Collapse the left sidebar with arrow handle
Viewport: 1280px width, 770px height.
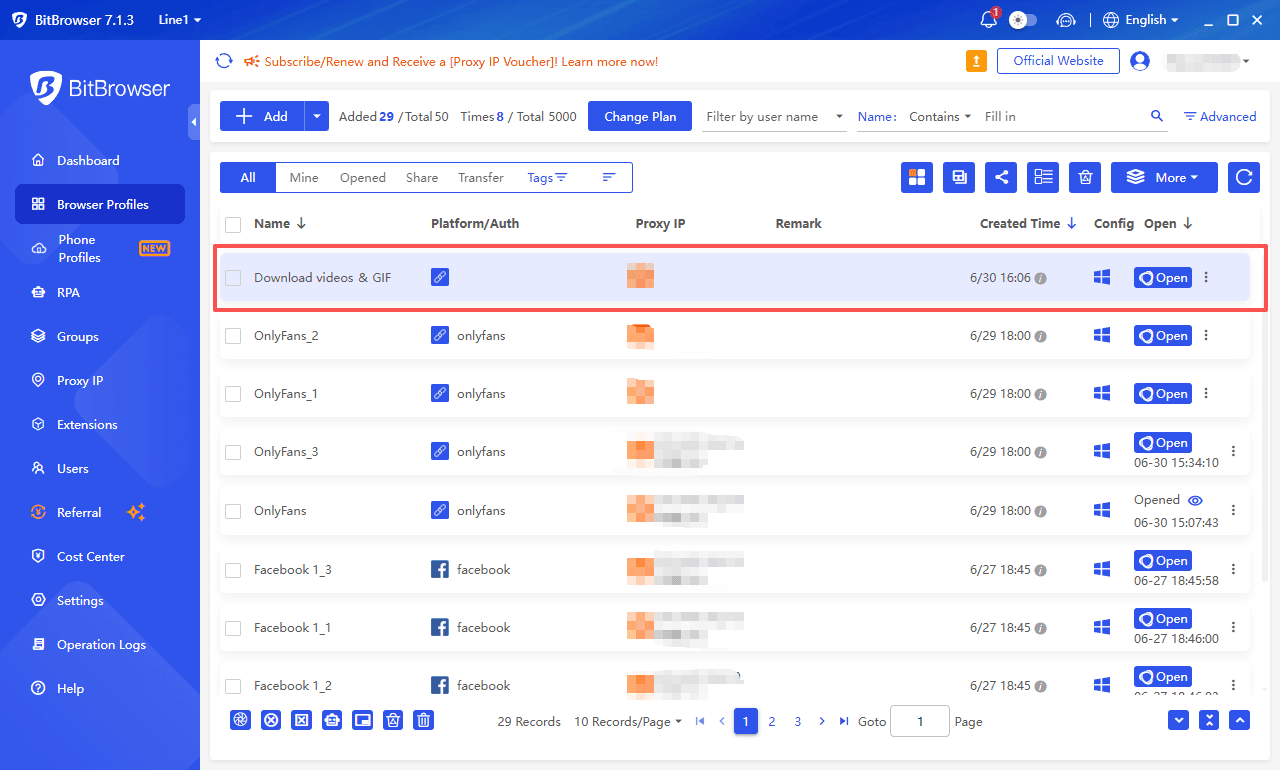tap(194, 121)
